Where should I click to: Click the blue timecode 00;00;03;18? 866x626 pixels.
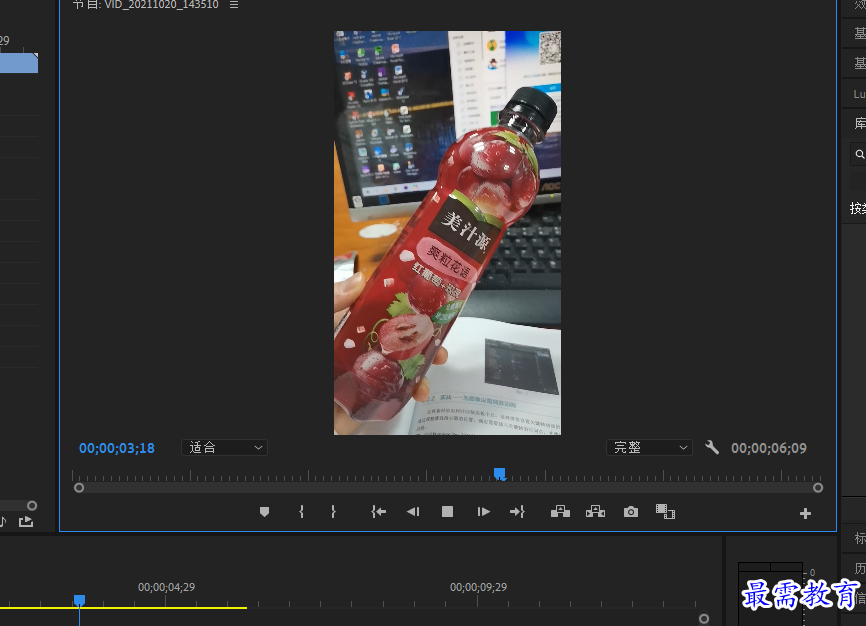click(x=117, y=448)
